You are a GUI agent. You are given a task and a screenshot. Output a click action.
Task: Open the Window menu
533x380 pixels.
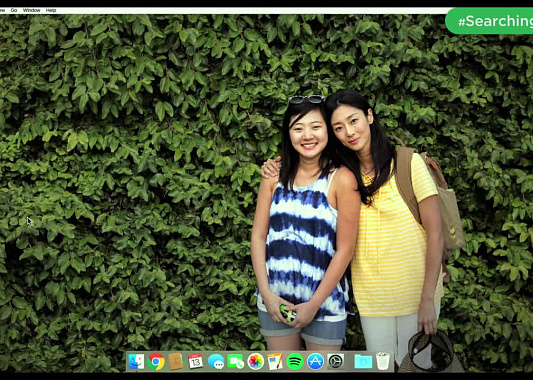click(x=32, y=10)
